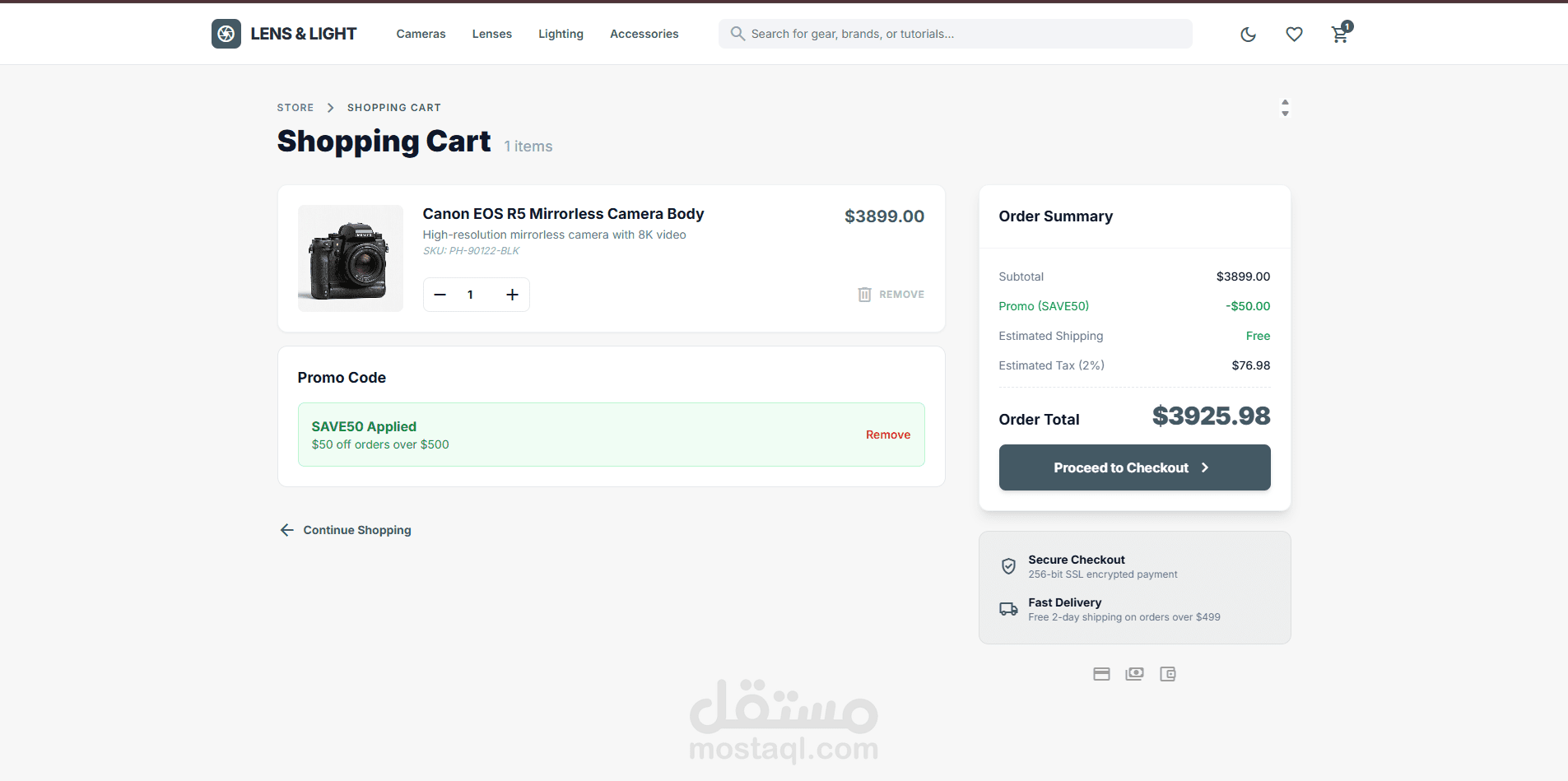Viewport: 1568px width, 781px height.
Task: Open the Cameras menu
Action: tap(421, 34)
